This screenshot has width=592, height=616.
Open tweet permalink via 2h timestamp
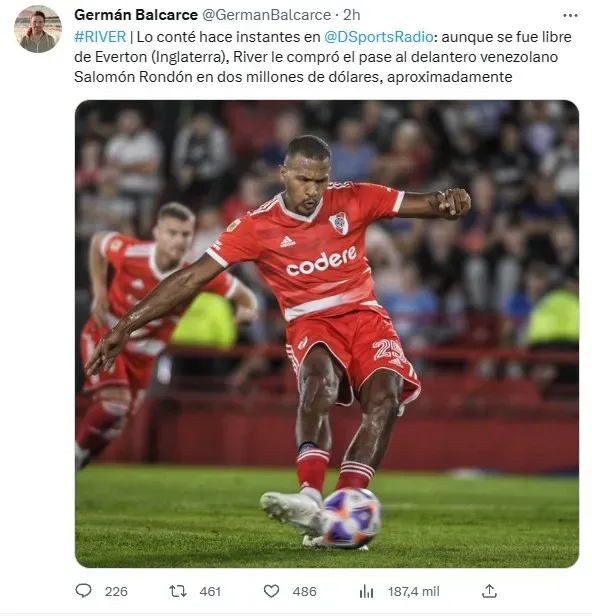pos(352,15)
